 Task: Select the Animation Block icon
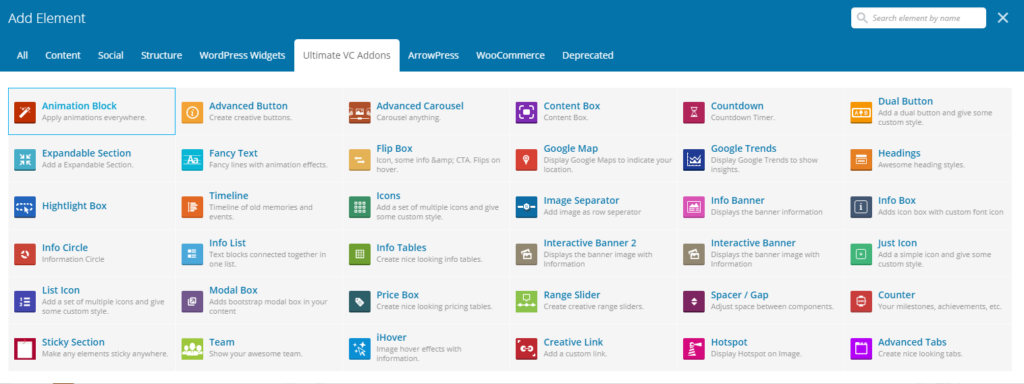[x=25, y=112]
